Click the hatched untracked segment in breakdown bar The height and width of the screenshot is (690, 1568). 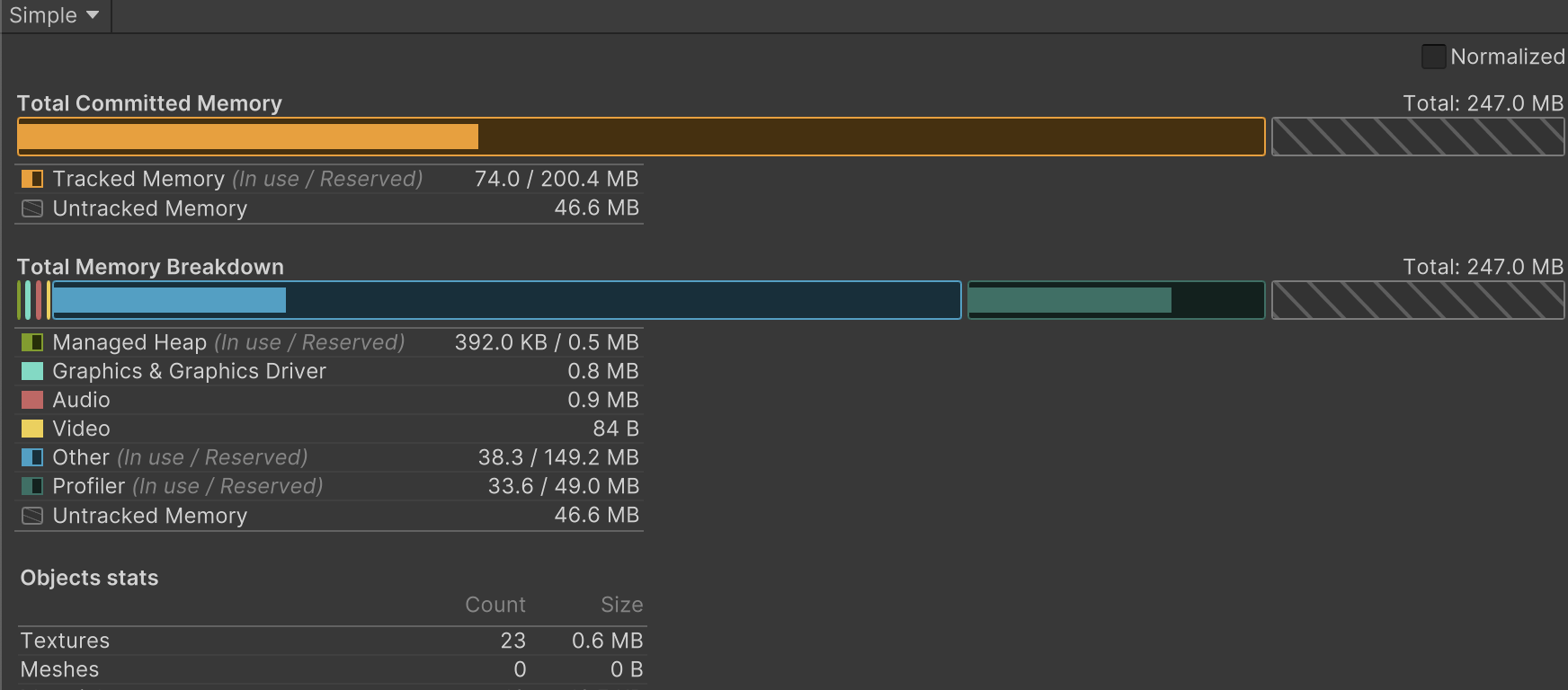click(x=1417, y=300)
